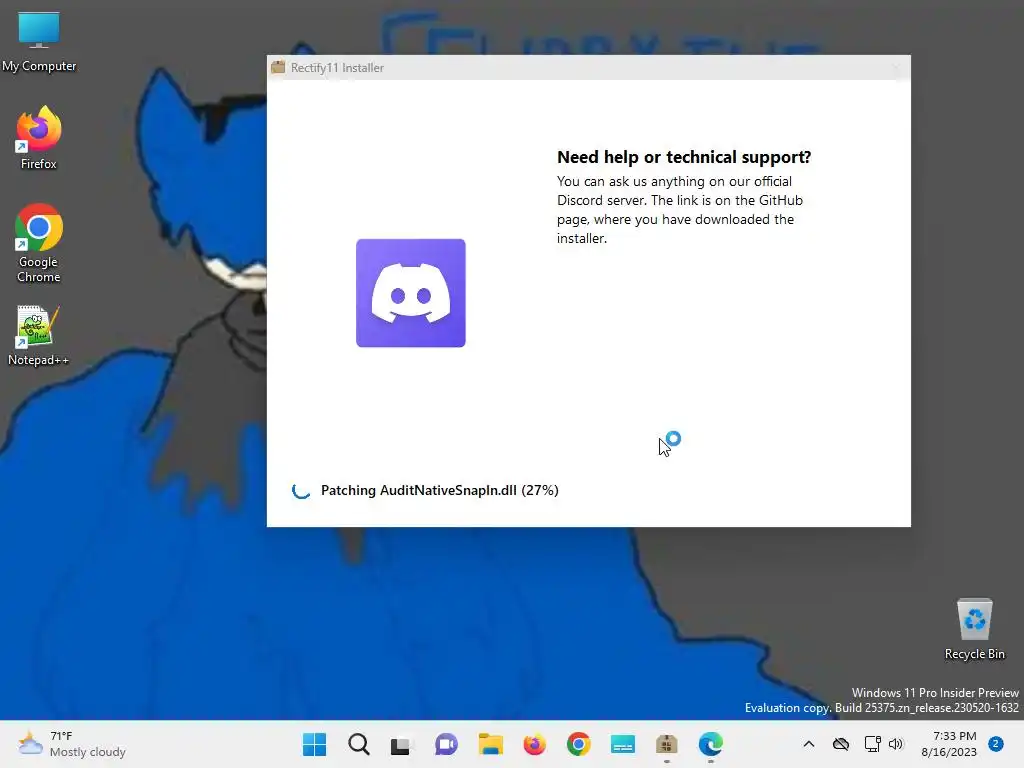Open the My Computer desktop icon

point(39,42)
